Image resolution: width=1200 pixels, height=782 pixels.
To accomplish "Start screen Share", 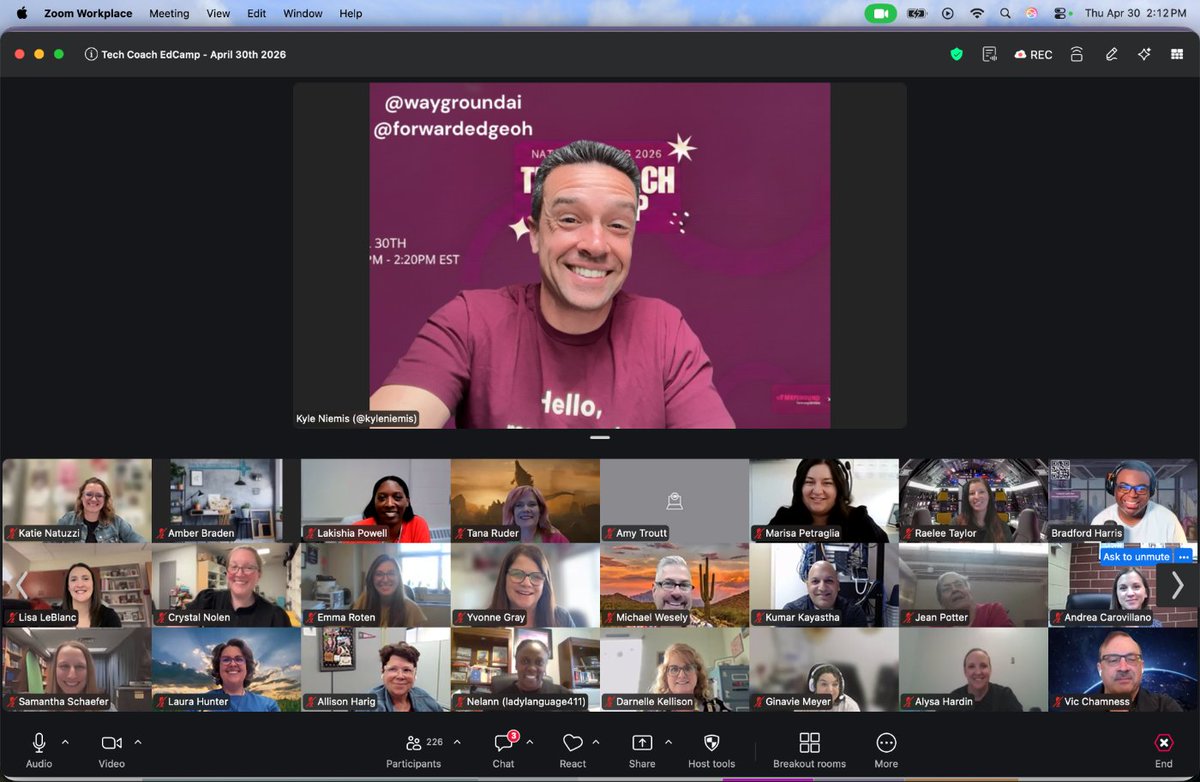I will tap(642, 750).
